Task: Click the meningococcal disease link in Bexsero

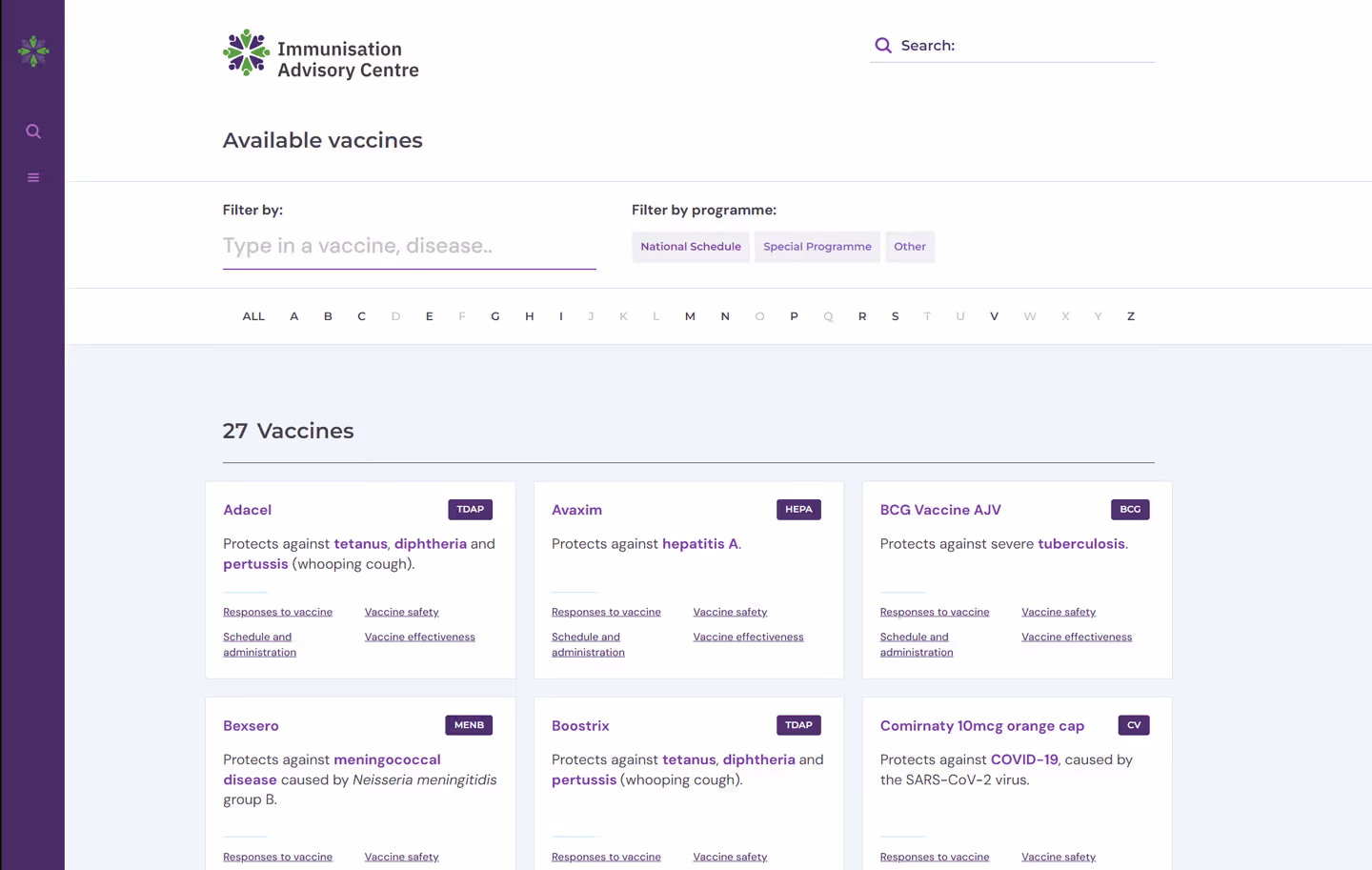Action: point(332,769)
